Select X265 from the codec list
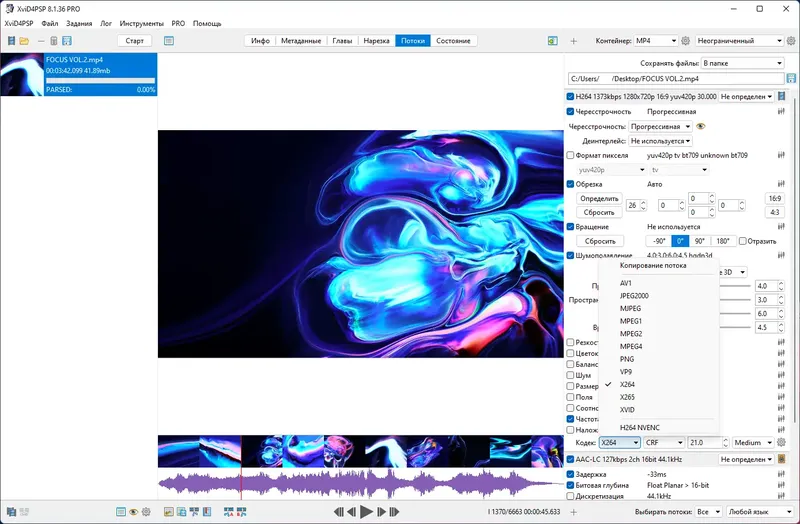This screenshot has width=800, height=524. (658, 397)
